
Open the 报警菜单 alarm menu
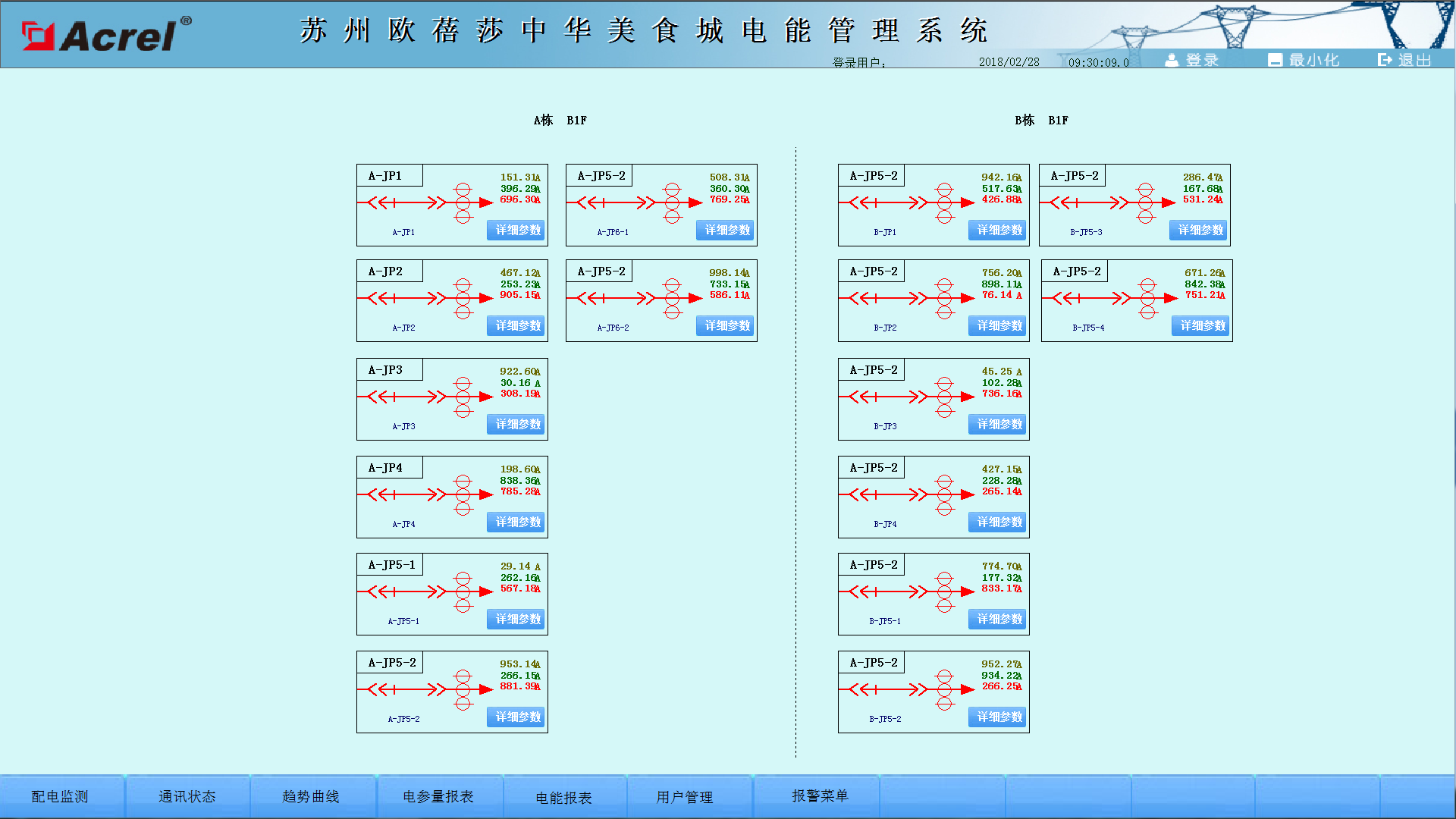[820, 795]
